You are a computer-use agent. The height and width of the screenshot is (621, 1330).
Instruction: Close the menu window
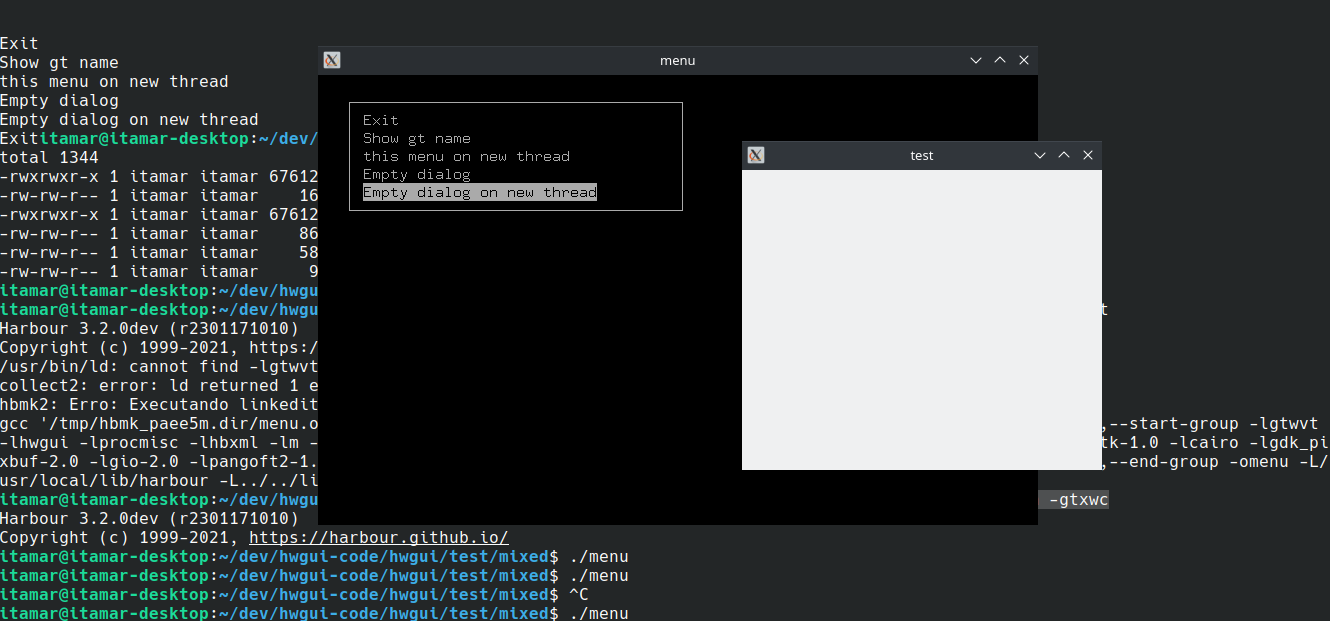(x=1024, y=60)
